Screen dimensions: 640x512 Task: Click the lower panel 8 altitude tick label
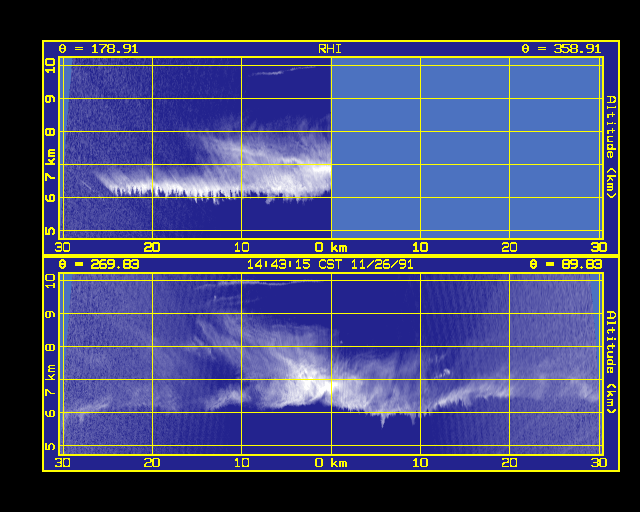[x=50, y=347]
